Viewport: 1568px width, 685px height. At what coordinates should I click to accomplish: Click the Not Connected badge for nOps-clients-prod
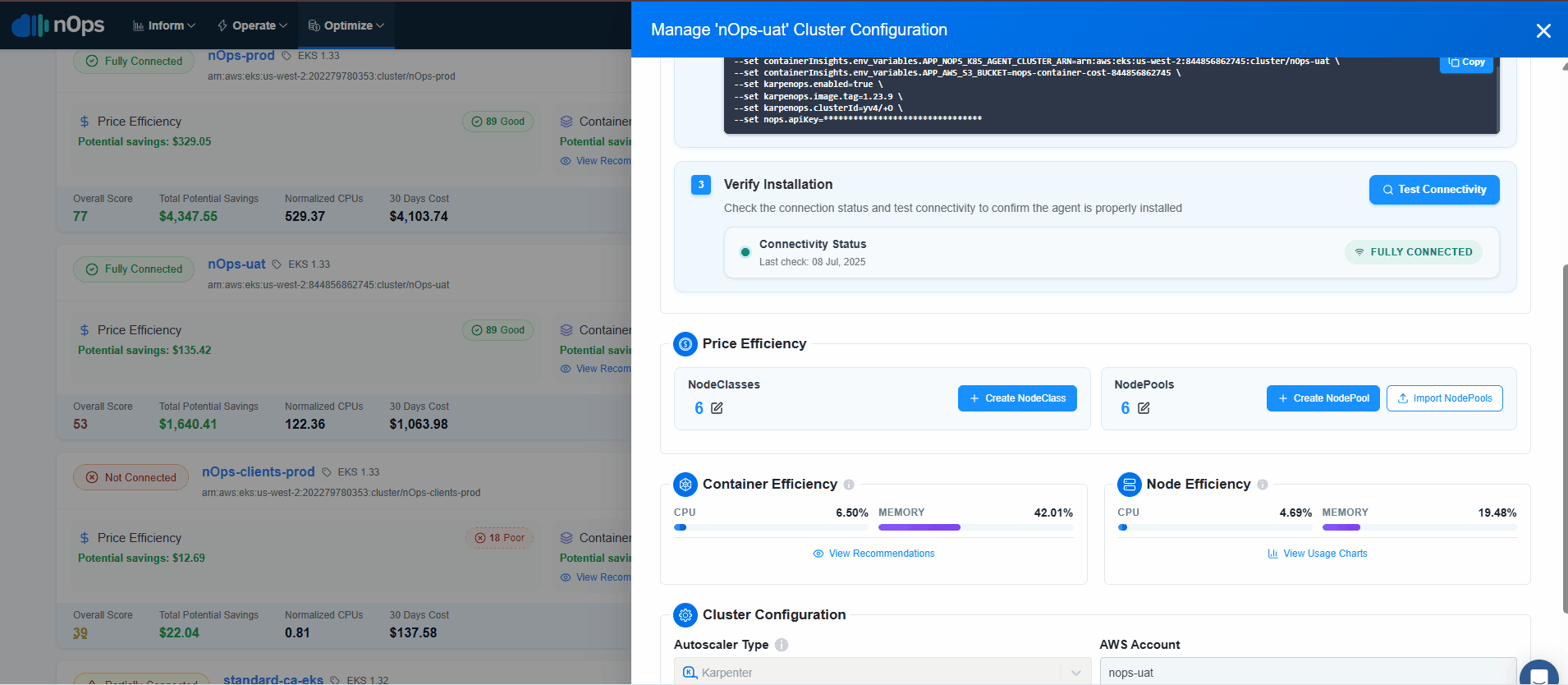pyautogui.click(x=131, y=477)
